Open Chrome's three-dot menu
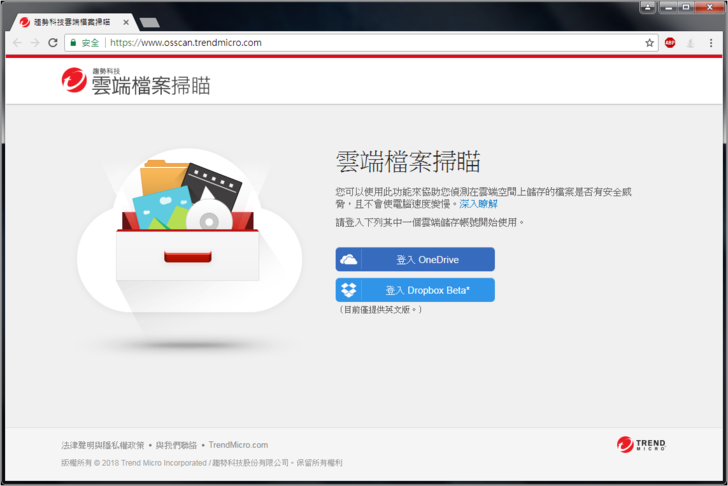Screen dimensions: 728x486 point(711,43)
